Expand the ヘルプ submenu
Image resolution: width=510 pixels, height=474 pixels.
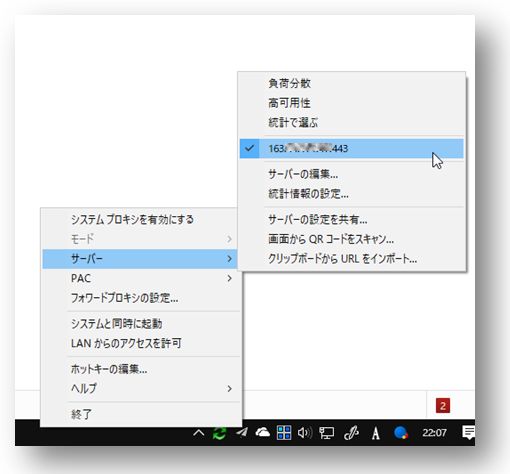(140, 388)
